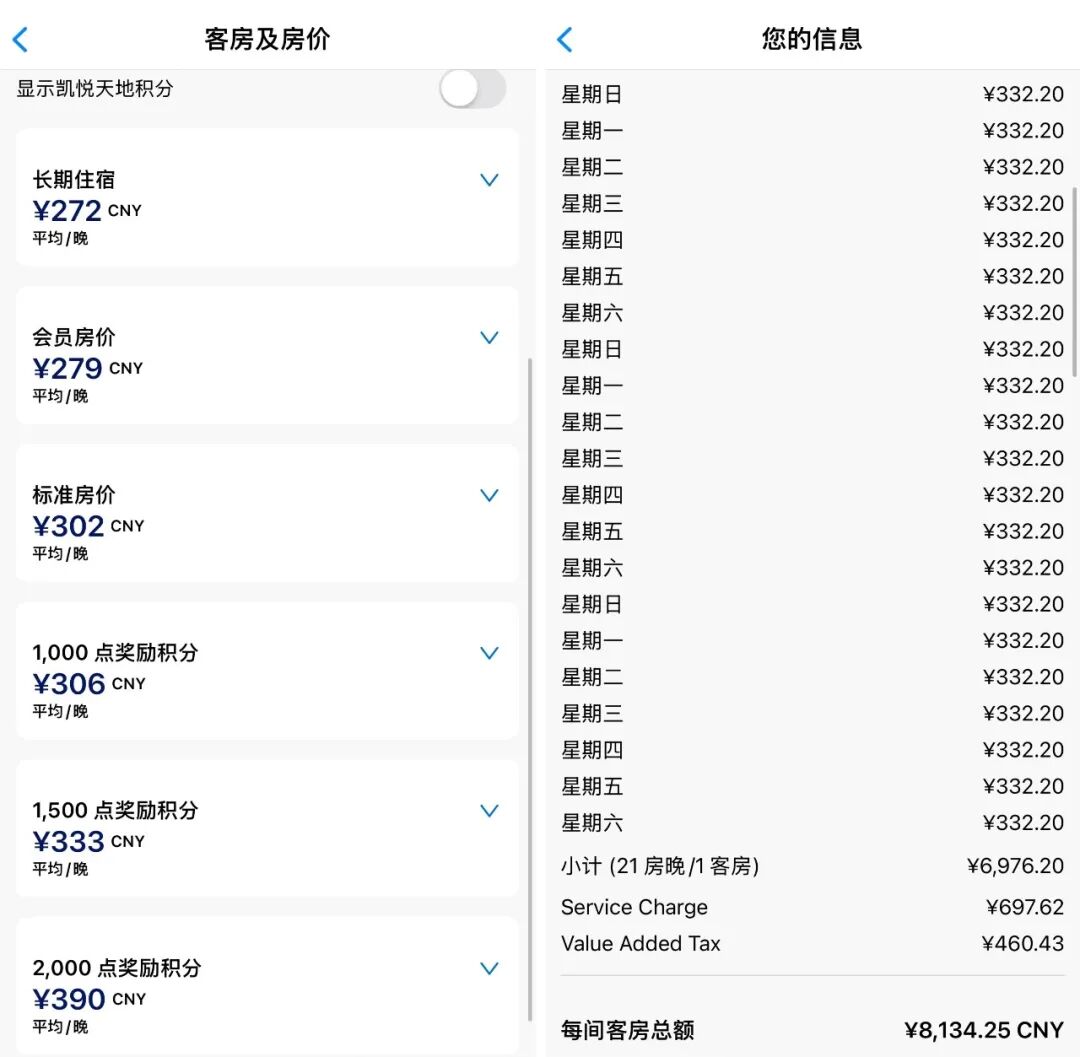The width and height of the screenshot is (1080, 1057).
Task: Click the back arrow on 客房及房价 page
Action: click(20, 38)
